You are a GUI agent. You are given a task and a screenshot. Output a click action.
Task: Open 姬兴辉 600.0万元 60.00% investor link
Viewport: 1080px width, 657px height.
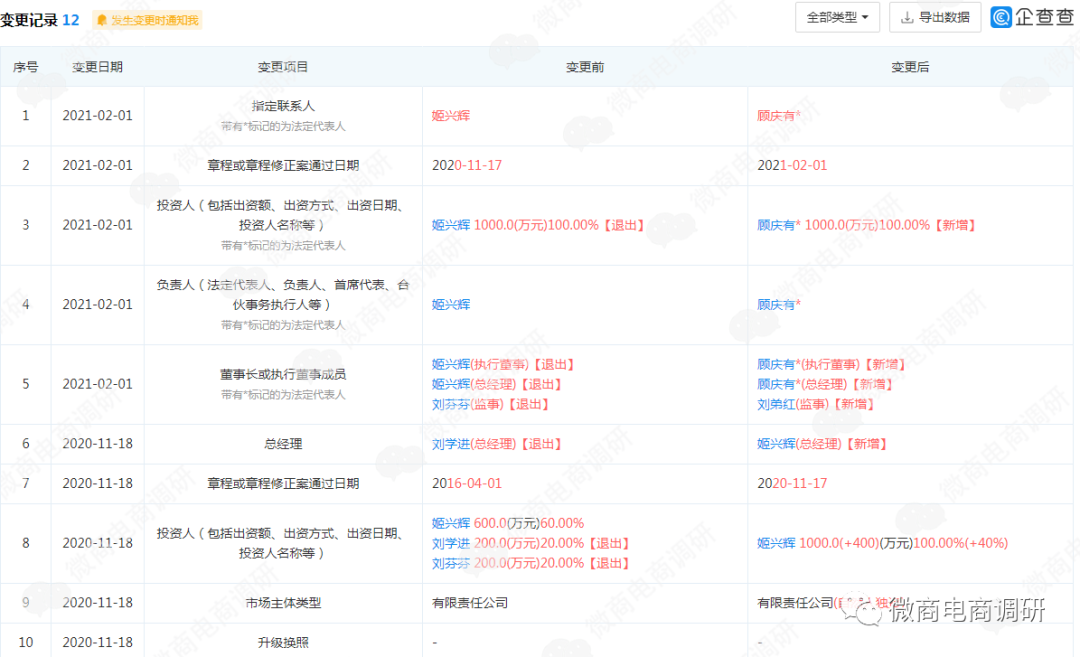pyautogui.click(x=508, y=523)
